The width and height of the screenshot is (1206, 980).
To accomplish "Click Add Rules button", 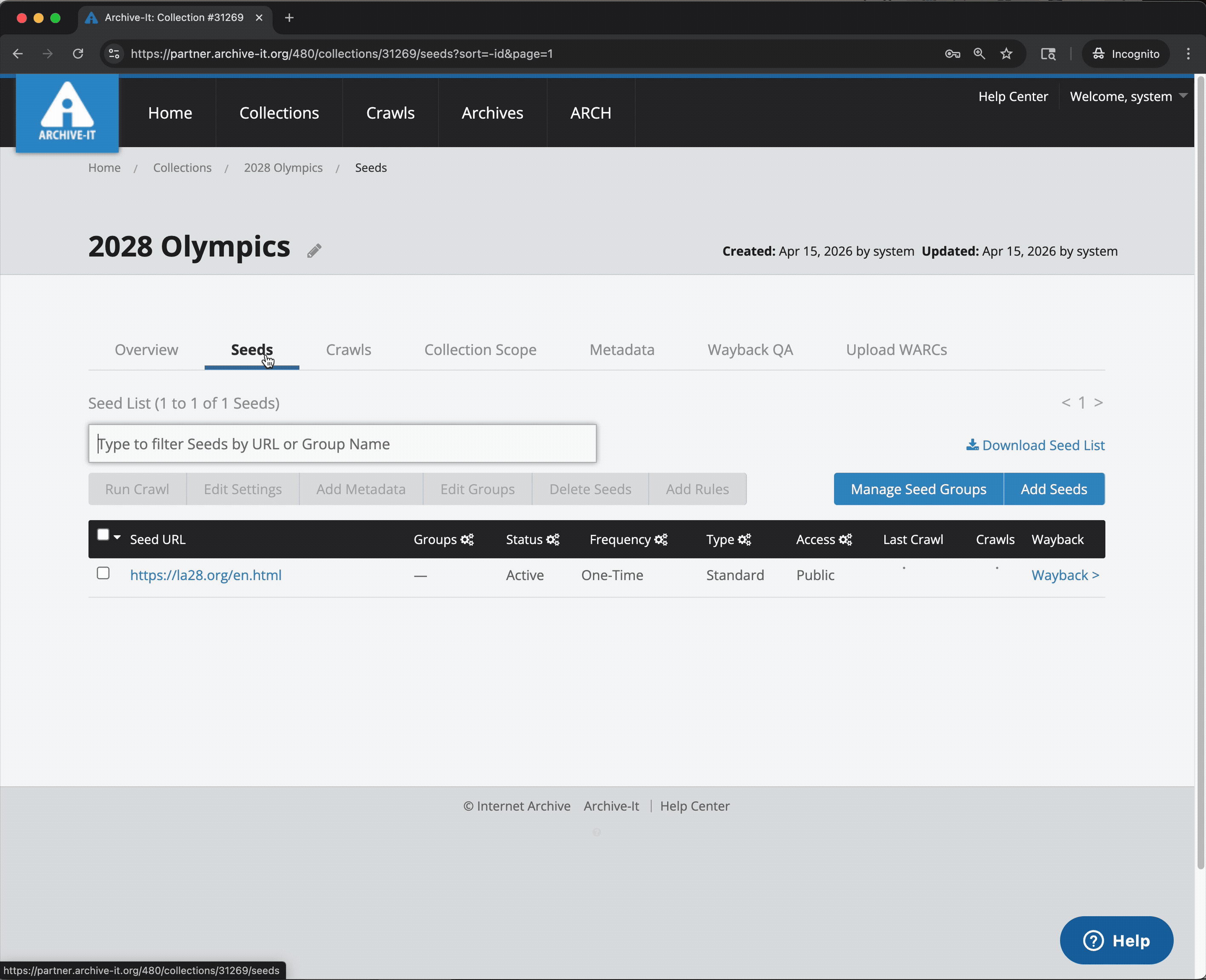I will [697, 489].
